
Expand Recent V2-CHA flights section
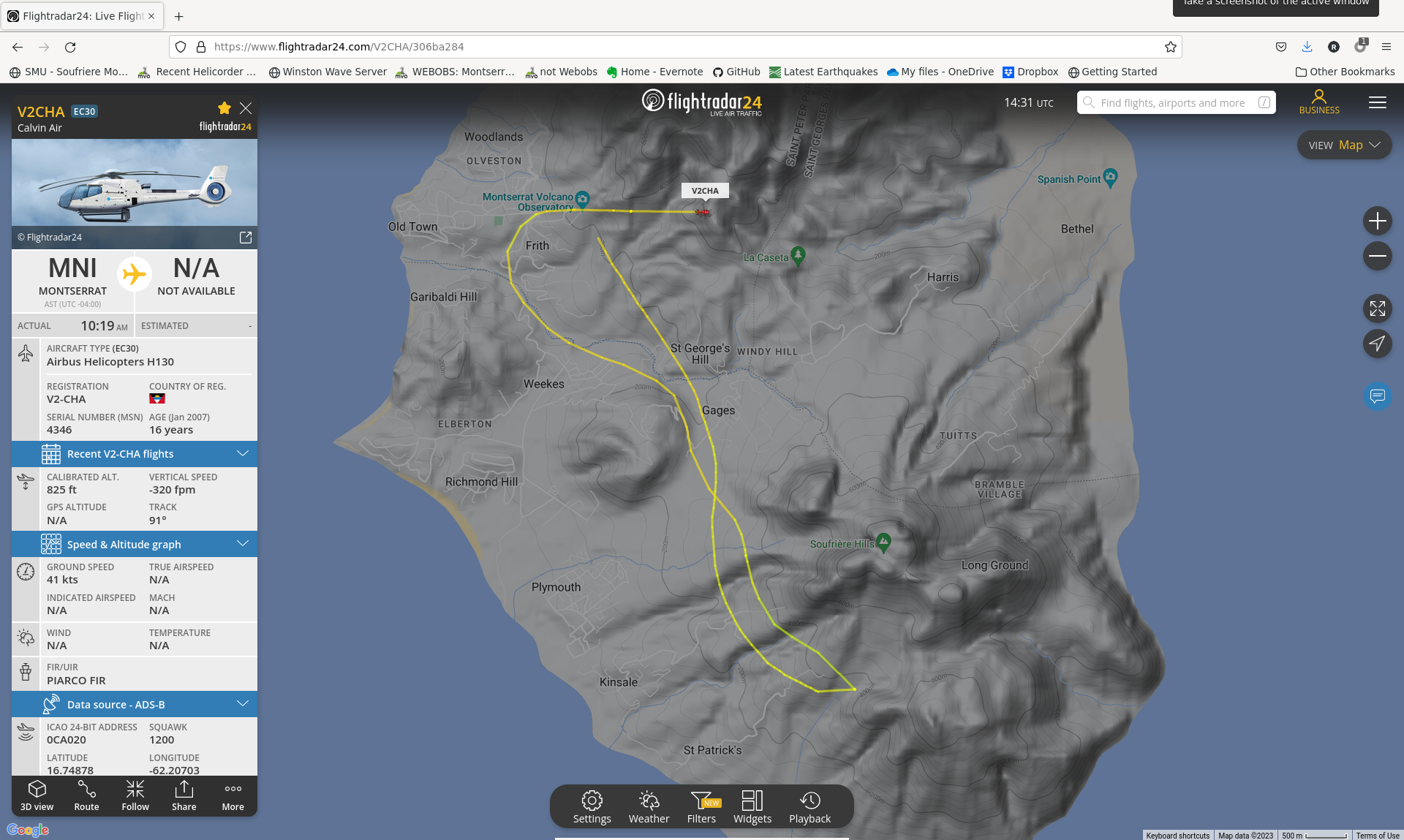click(x=135, y=454)
